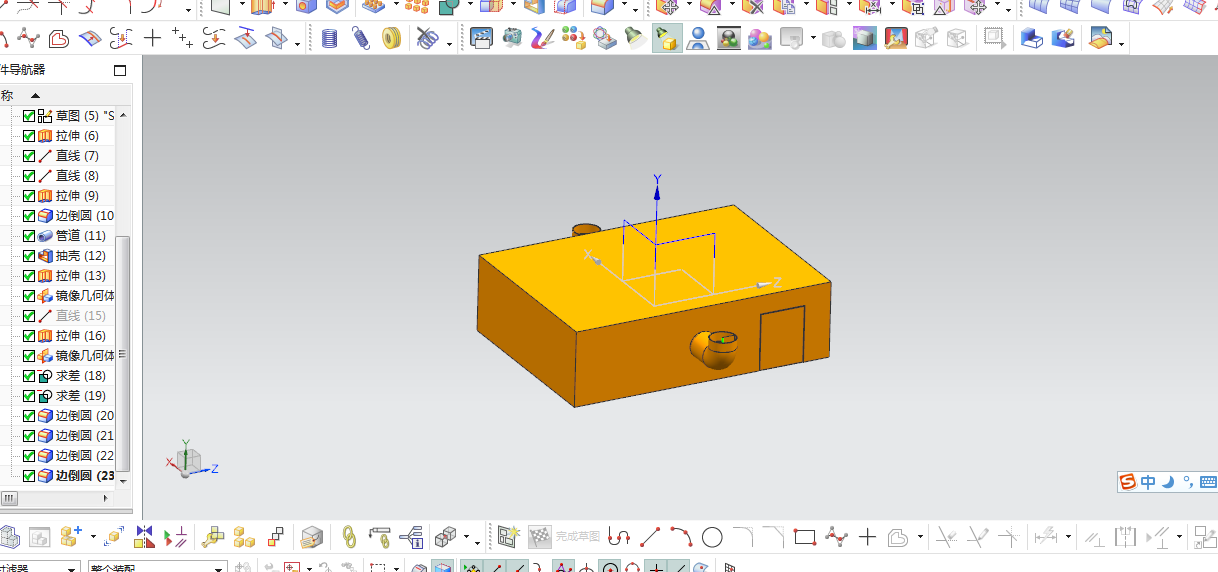Click the point set multi-plus icon
This screenshot has width=1218, height=572.
pos(182,39)
